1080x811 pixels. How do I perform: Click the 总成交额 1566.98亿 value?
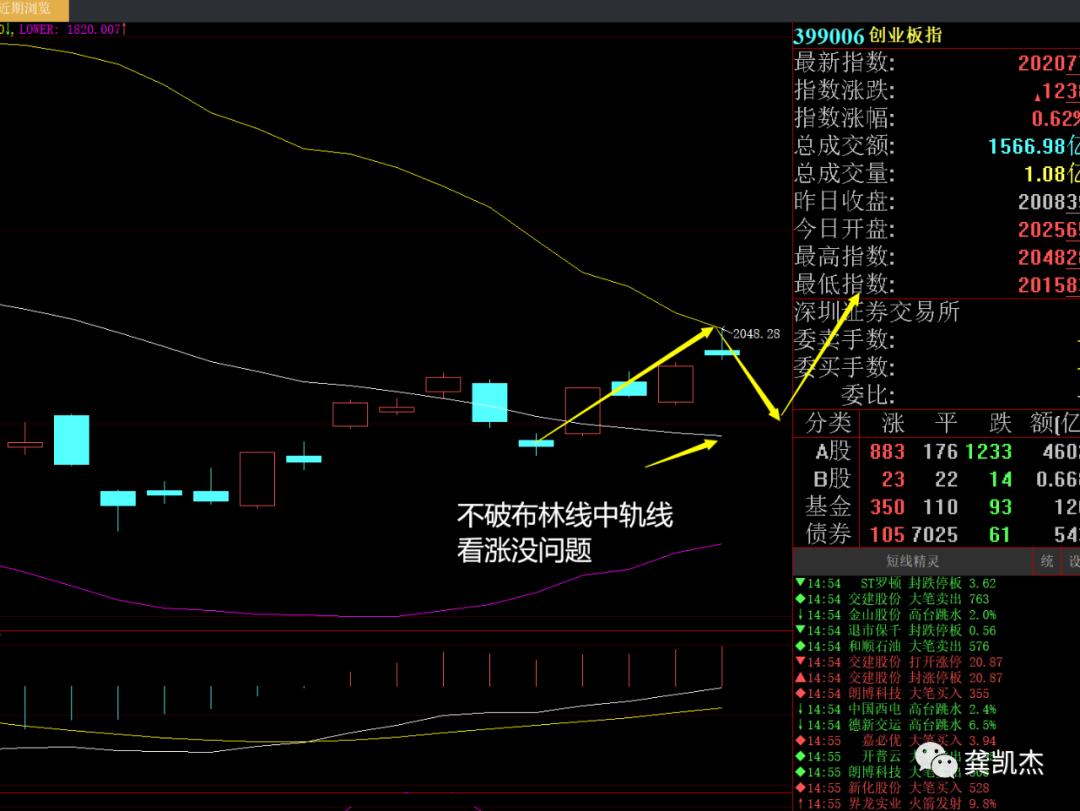click(1032, 146)
